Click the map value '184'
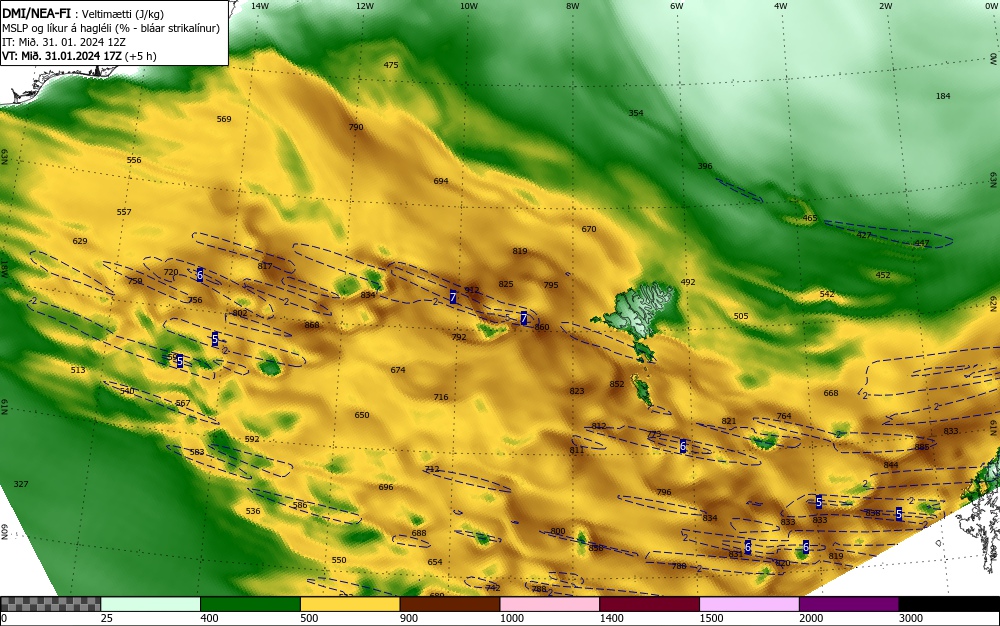This screenshot has height=626, width=1000. [943, 96]
